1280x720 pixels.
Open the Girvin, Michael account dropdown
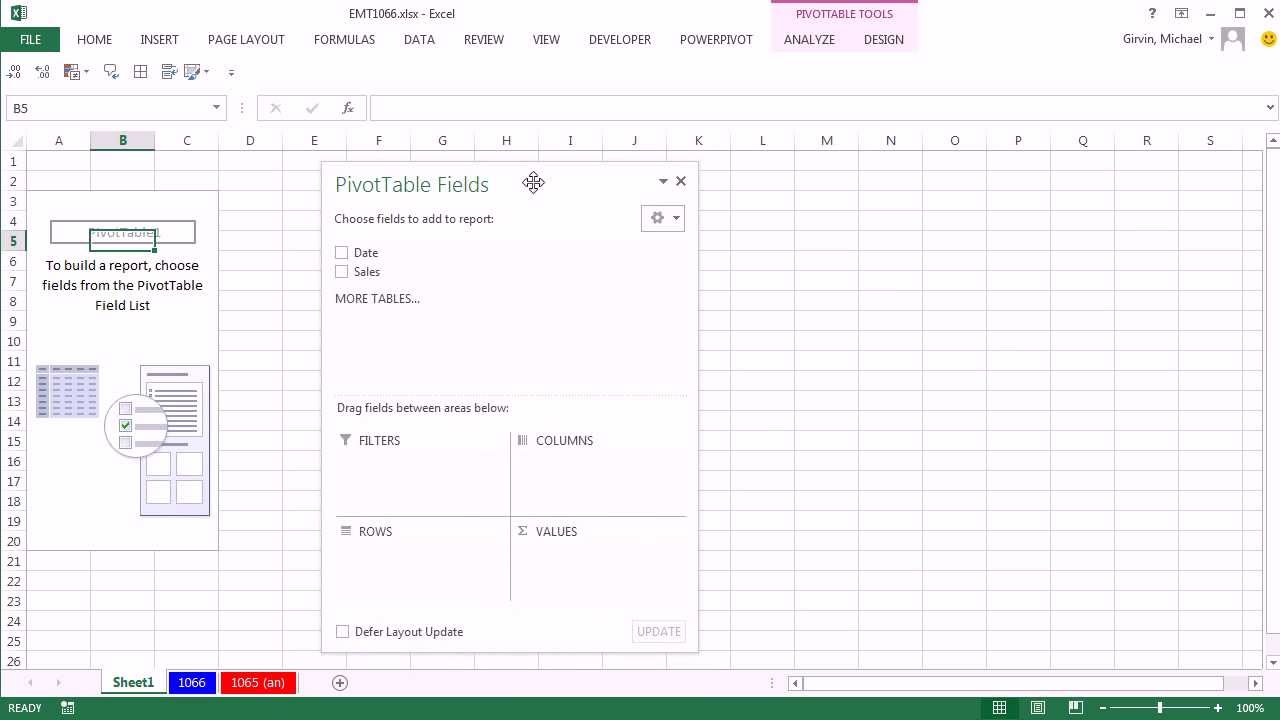(1168, 39)
